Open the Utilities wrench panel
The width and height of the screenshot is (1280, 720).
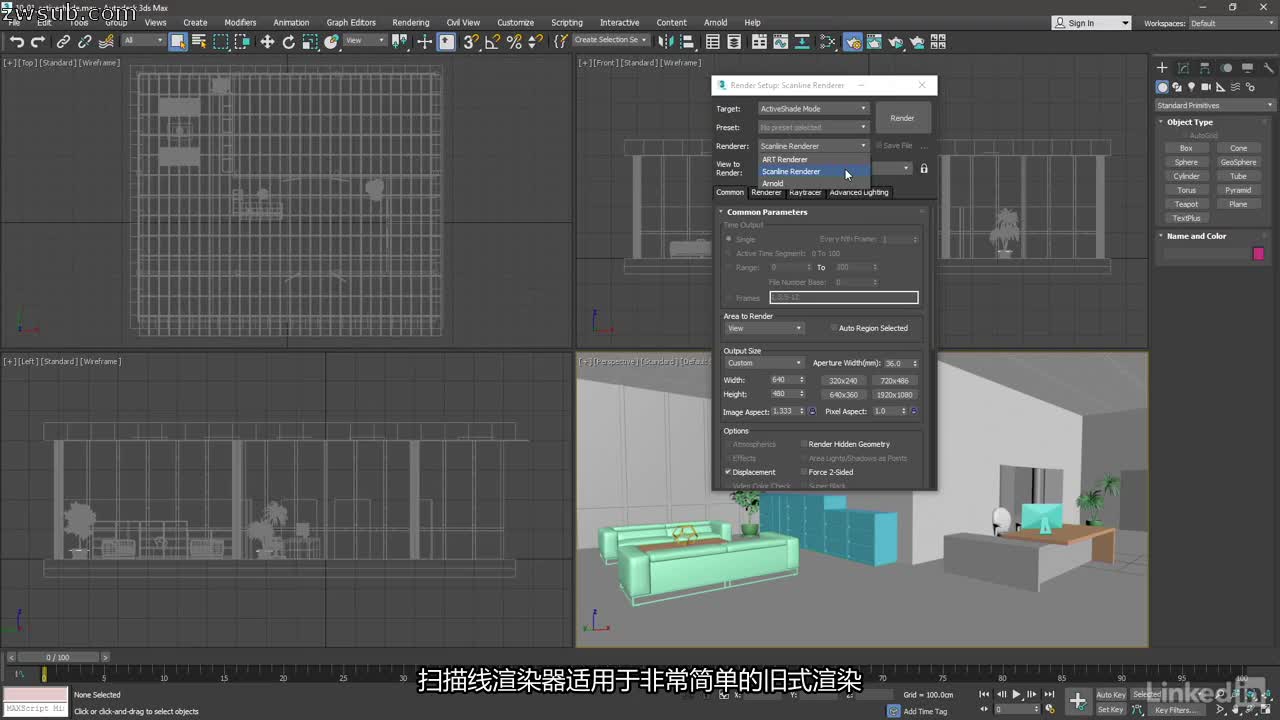coord(1267,68)
